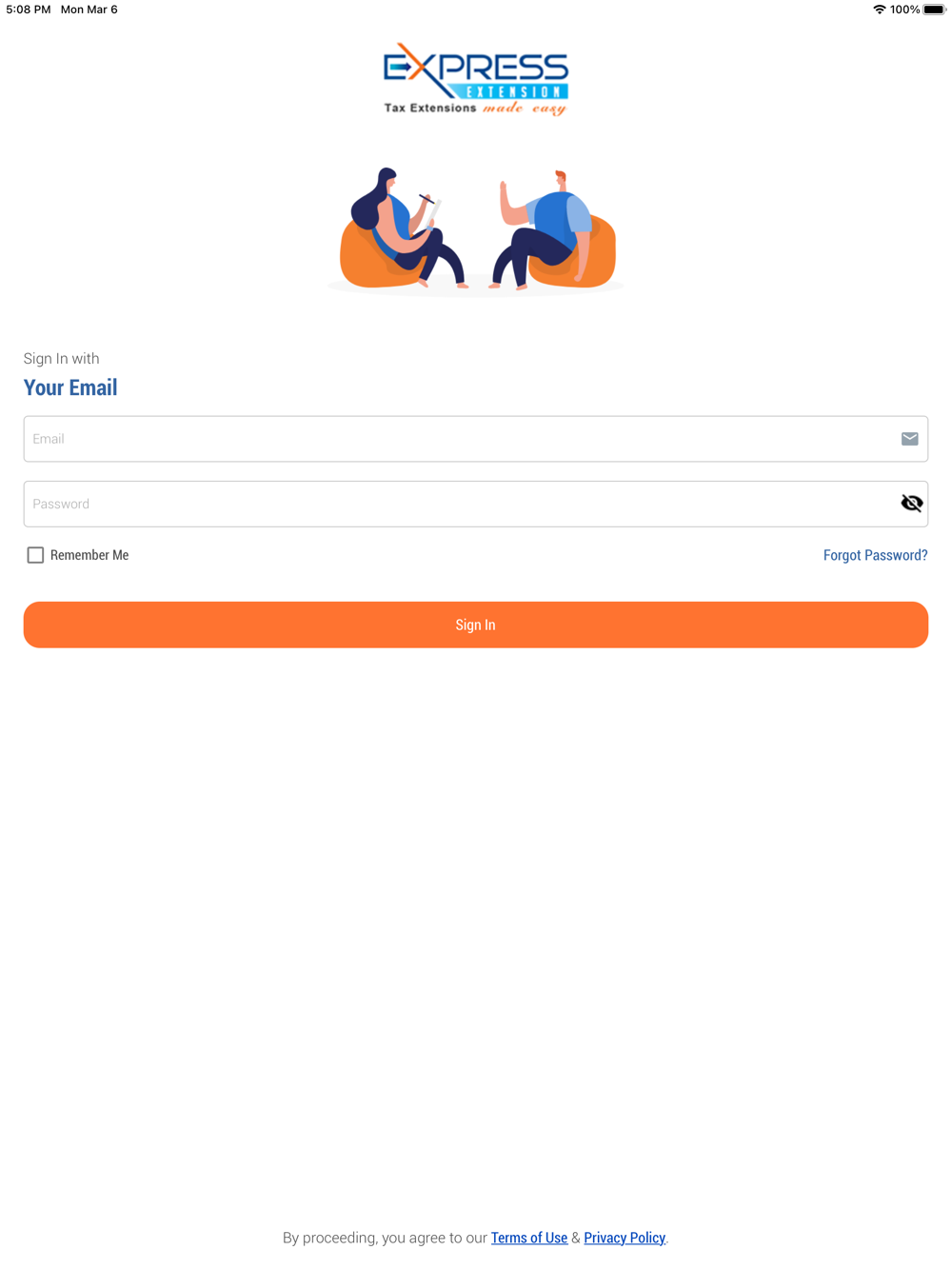Open the Forgot Password? link
The height and width of the screenshot is (1270, 952).
(x=875, y=555)
